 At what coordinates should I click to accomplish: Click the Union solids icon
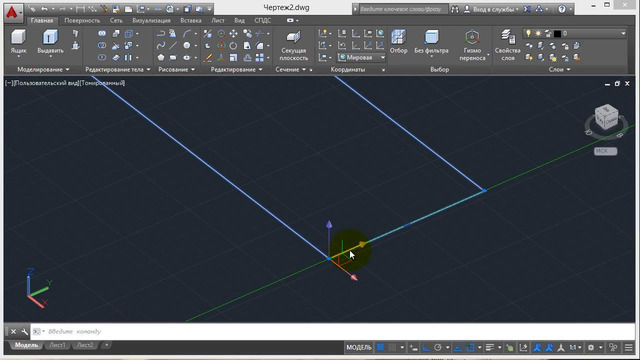[x=102, y=33]
